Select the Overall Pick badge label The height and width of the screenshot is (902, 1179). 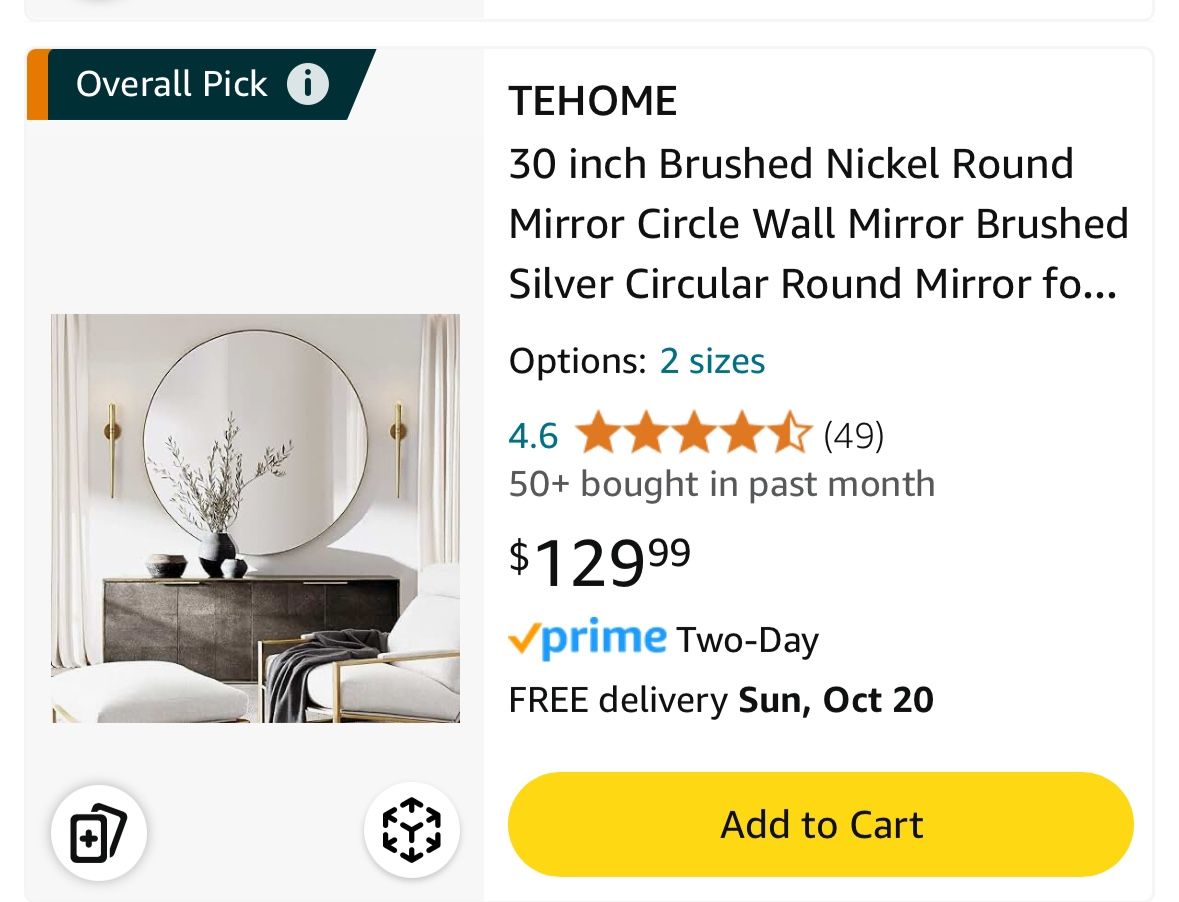tap(172, 84)
